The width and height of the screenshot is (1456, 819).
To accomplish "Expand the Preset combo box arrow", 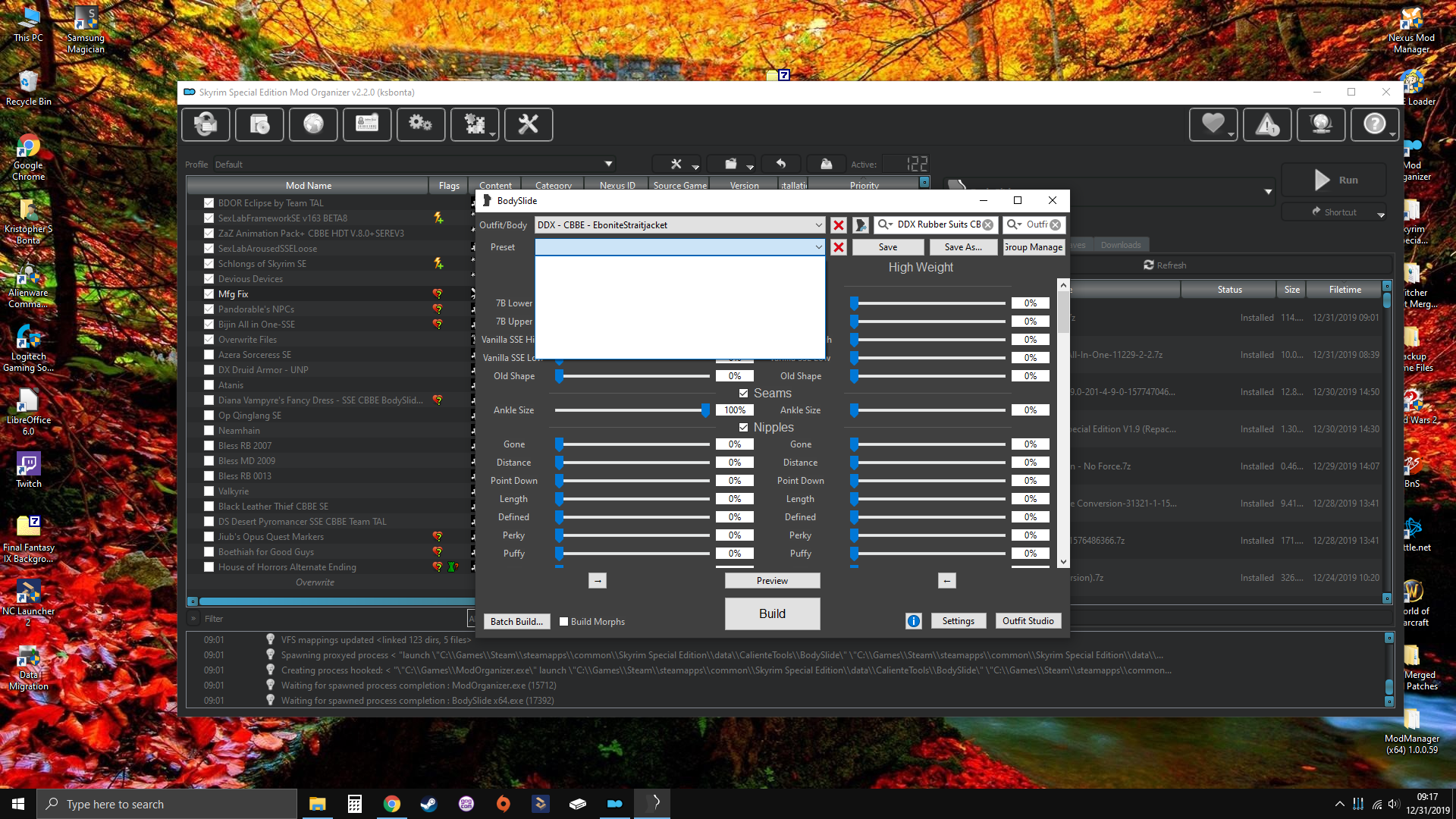I will (x=818, y=247).
